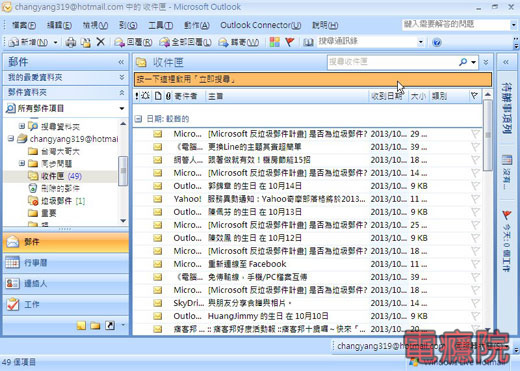
Task: Switch to the Tasks (工作) pane
Action: tap(66, 304)
